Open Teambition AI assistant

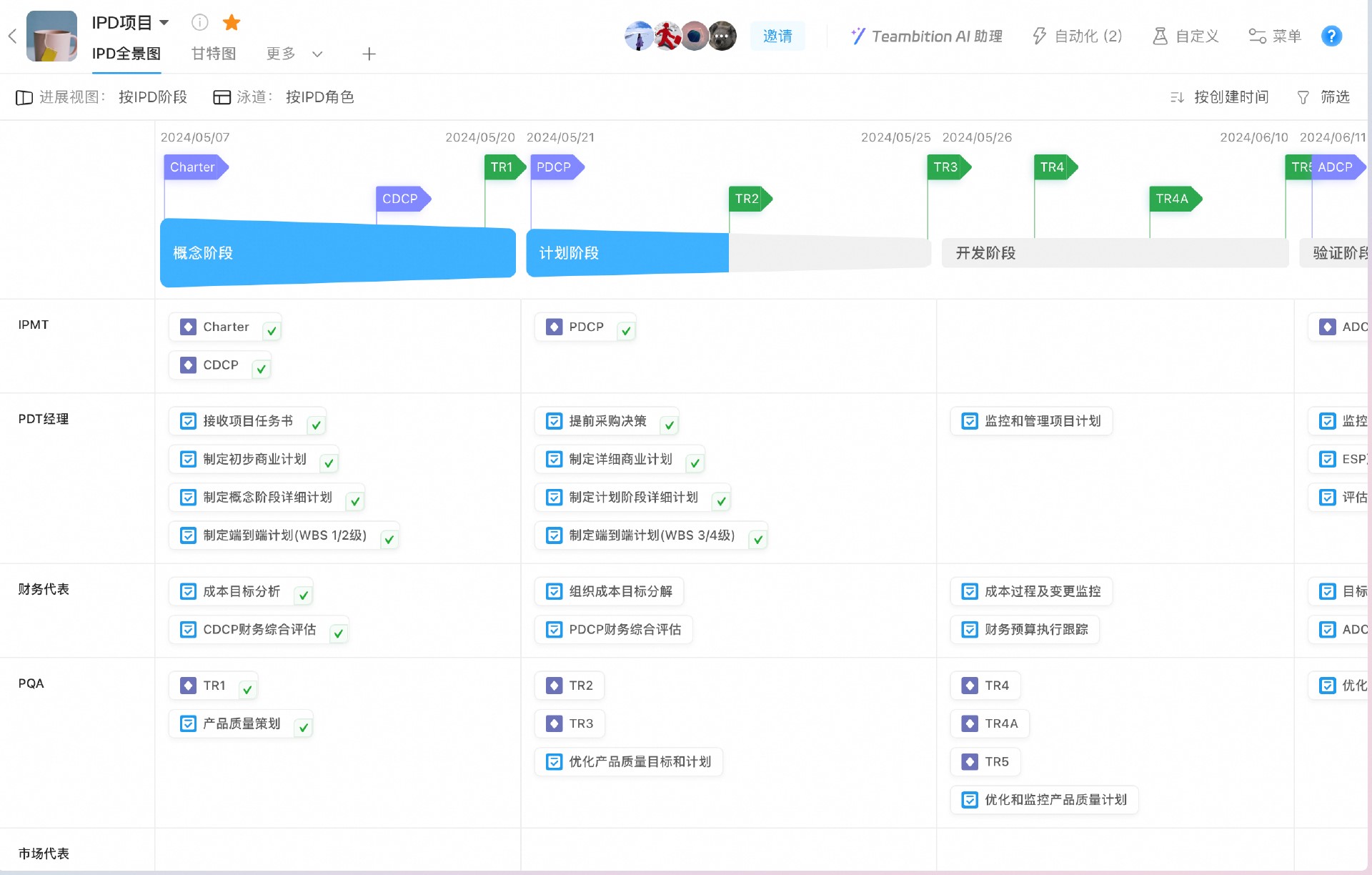pyautogui.click(x=927, y=36)
